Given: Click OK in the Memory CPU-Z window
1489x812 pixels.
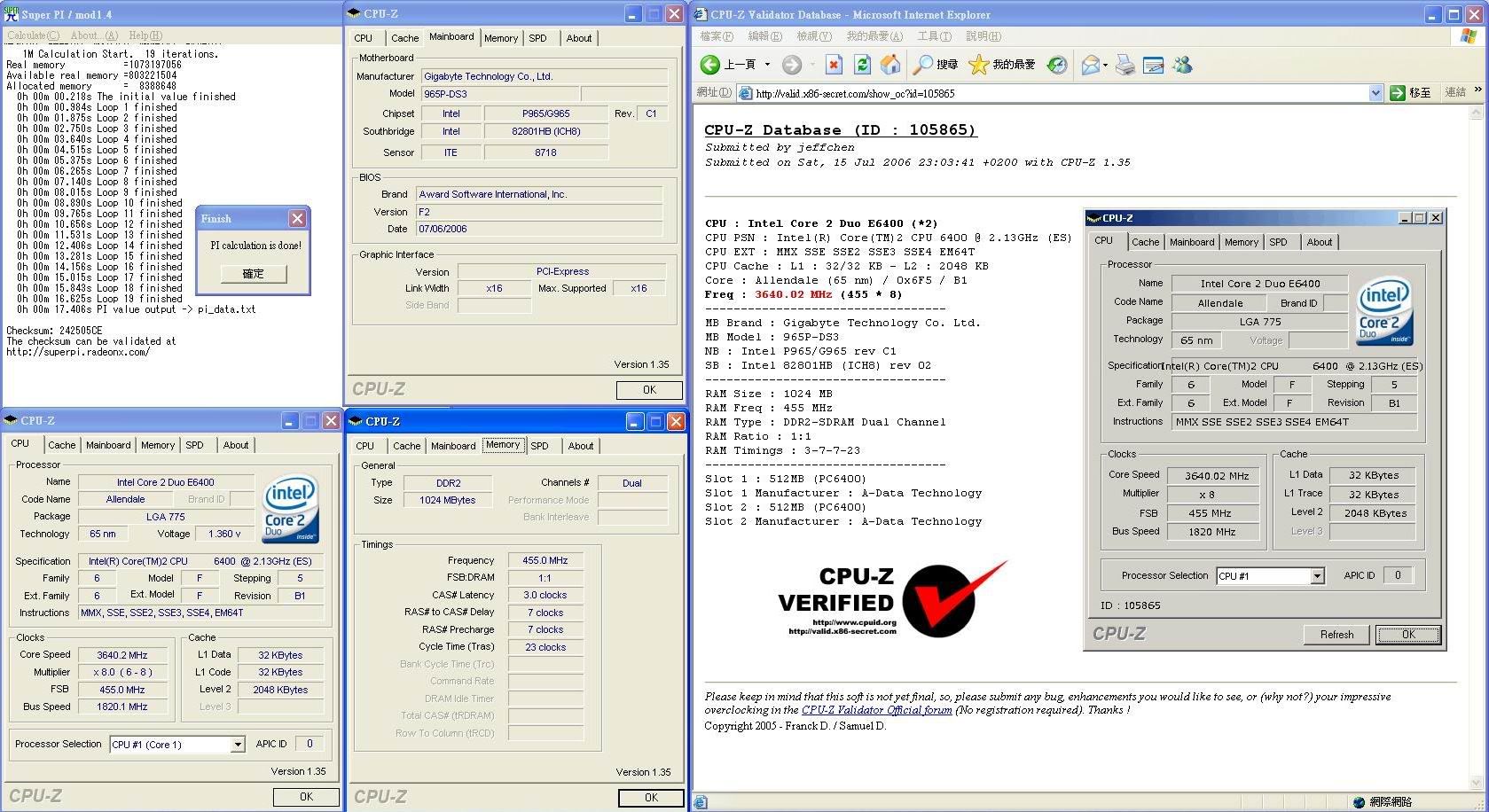Looking at the screenshot, I should point(651,798).
